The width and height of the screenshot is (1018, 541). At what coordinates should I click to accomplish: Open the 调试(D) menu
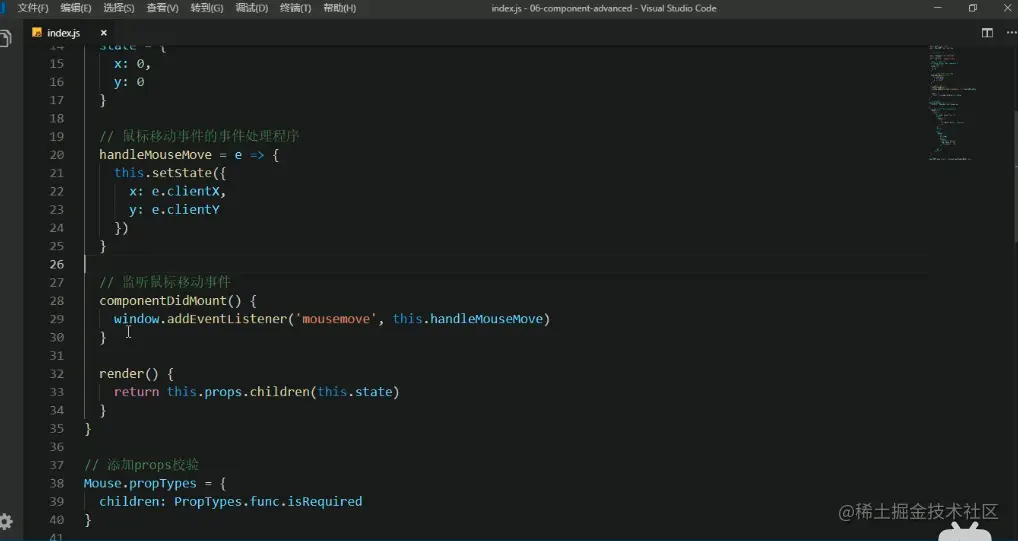tap(251, 8)
